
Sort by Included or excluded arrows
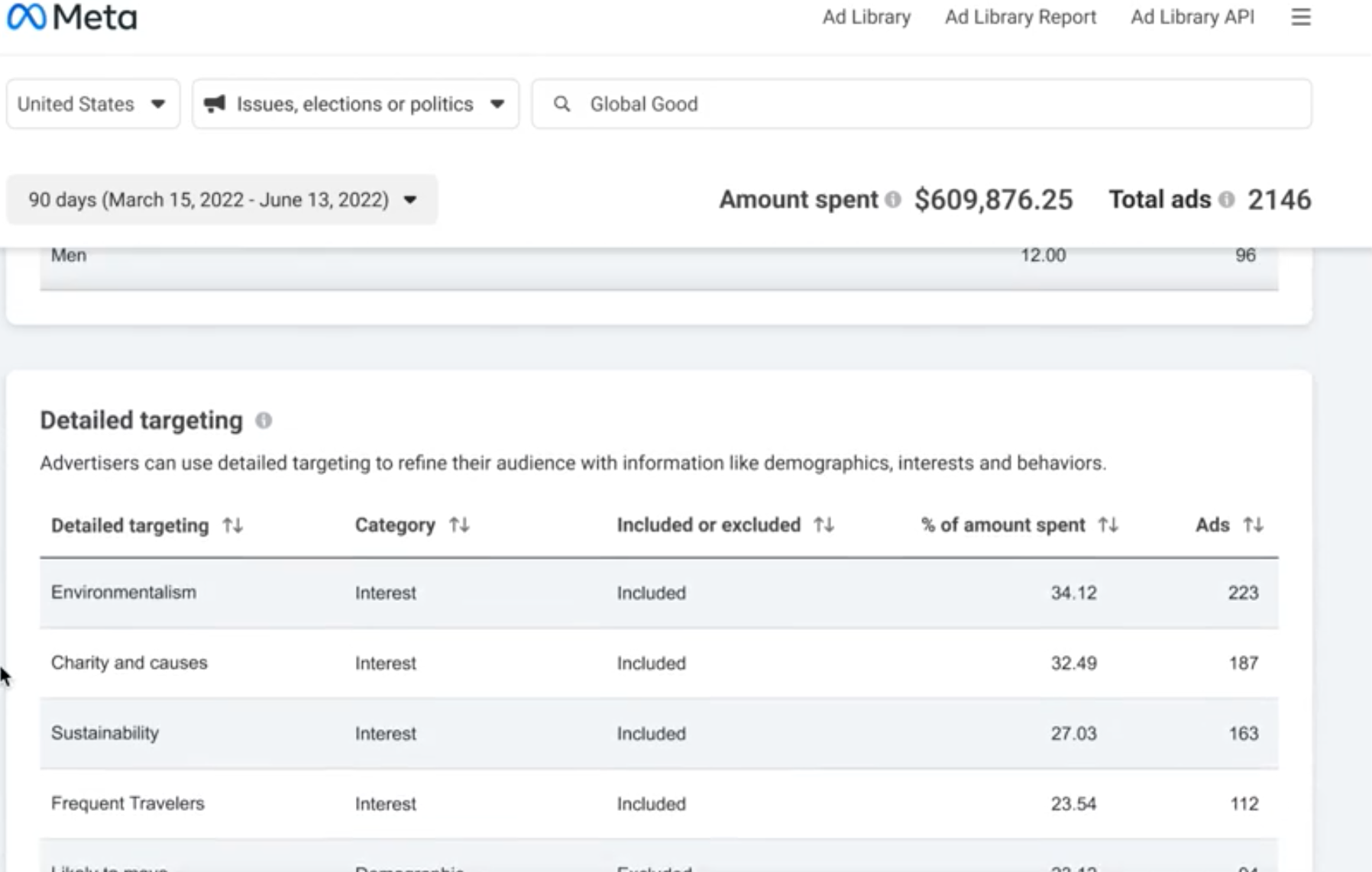click(824, 525)
